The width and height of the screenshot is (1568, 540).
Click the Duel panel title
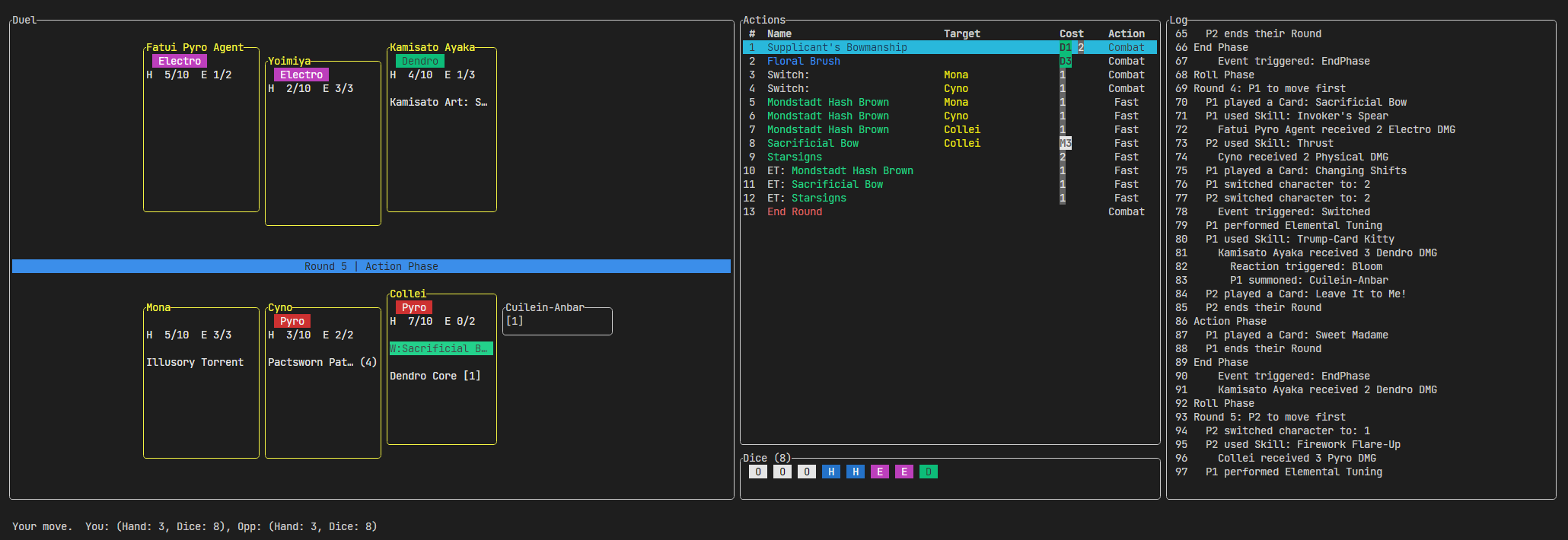[x=24, y=20]
